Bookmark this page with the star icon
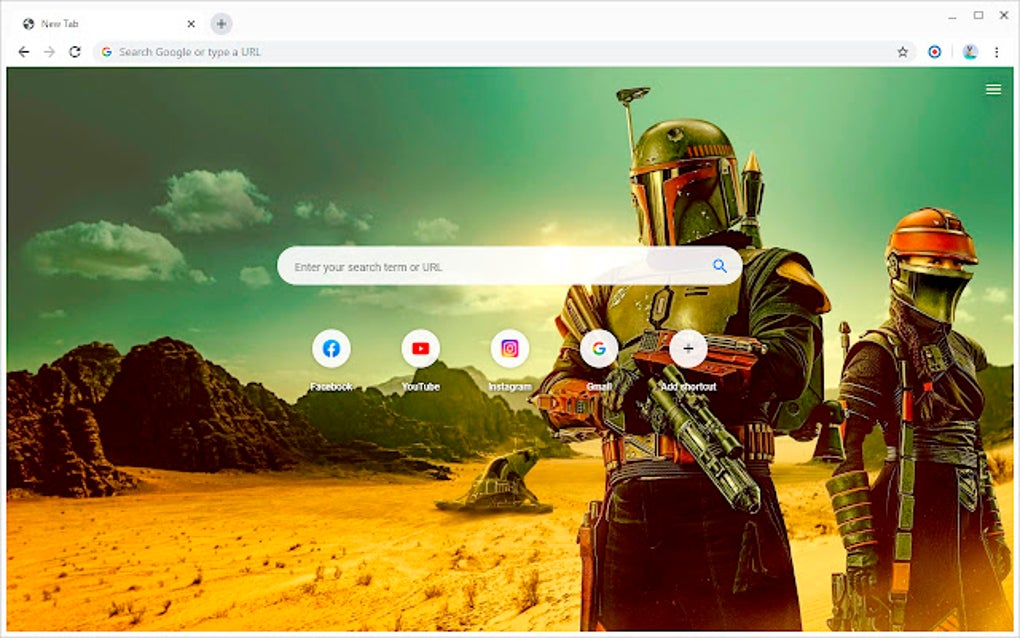 coord(902,52)
